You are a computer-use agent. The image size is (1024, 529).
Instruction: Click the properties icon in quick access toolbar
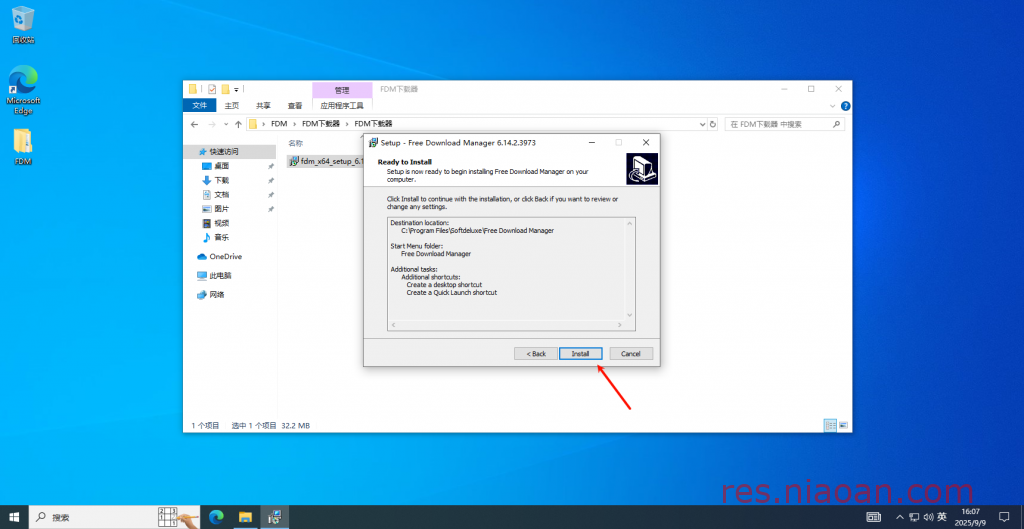pos(212,89)
